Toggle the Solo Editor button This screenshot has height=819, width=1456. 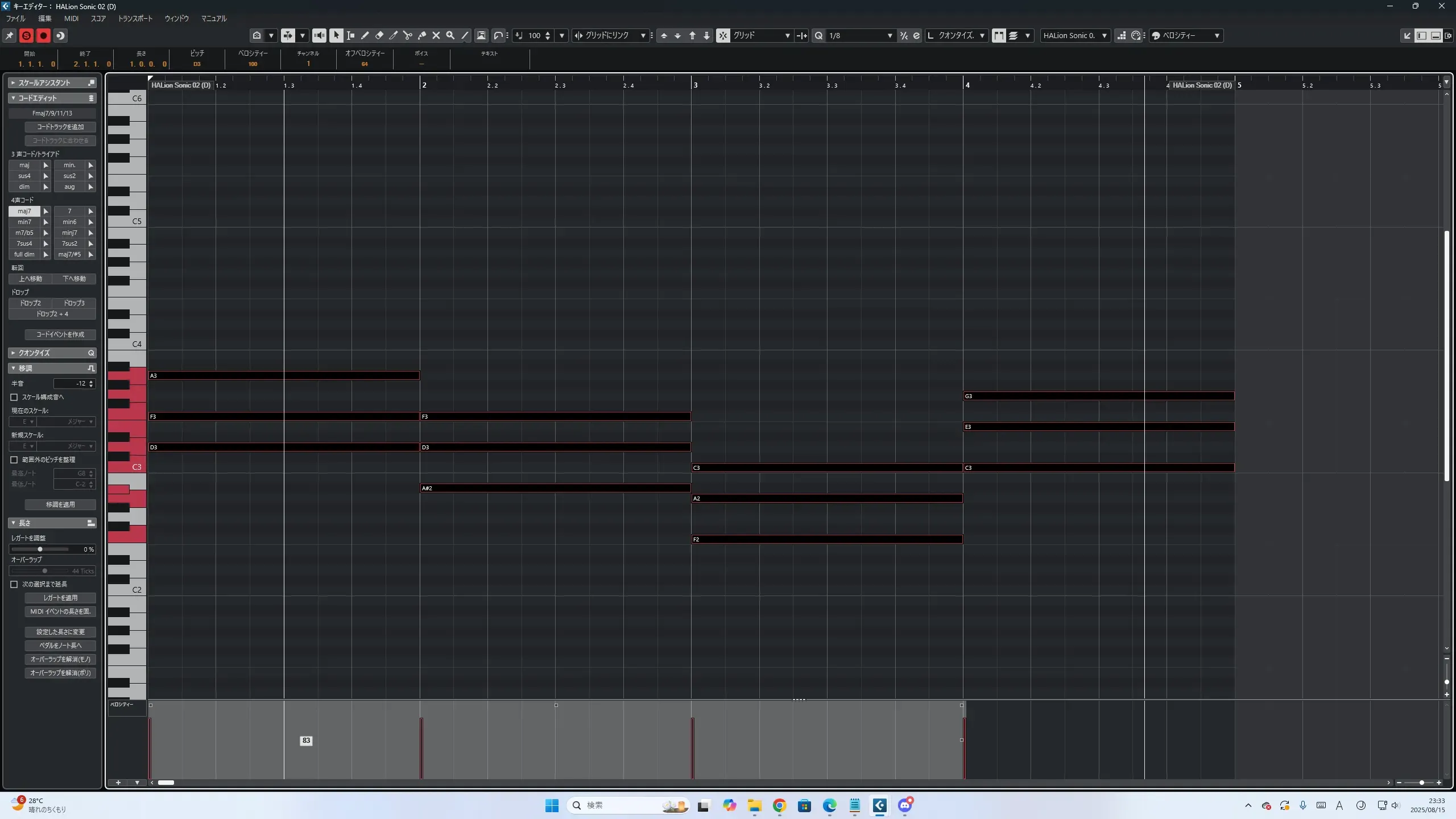coord(26,35)
